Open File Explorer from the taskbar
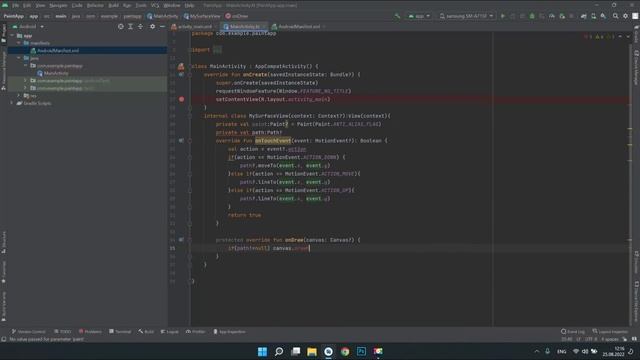 pyautogui.click(x=312, y=351)
